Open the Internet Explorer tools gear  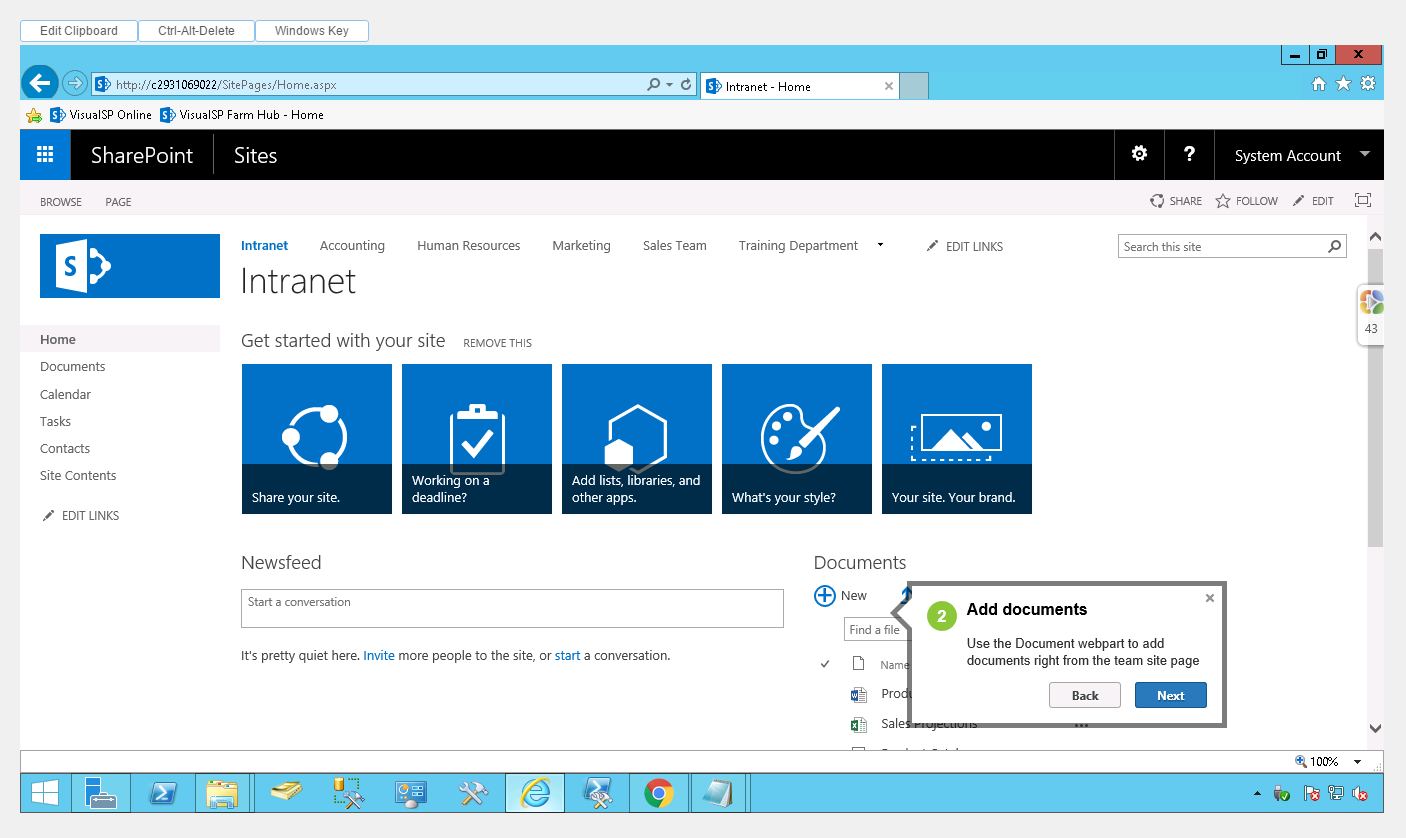coord(1368,85)
